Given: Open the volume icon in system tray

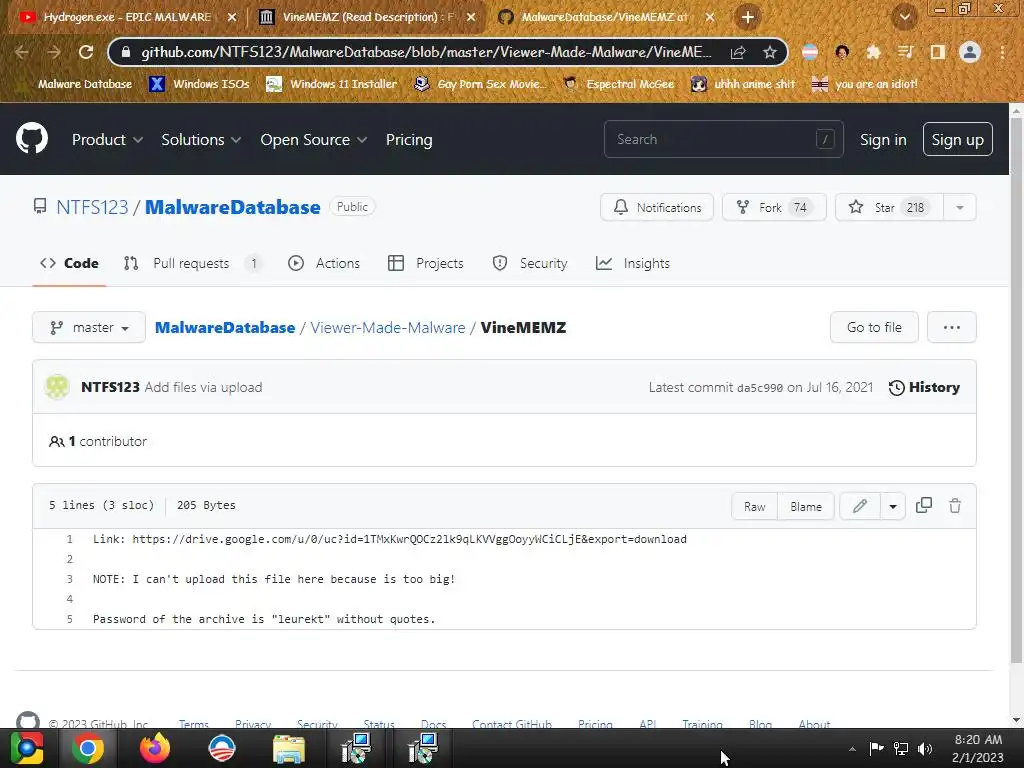Looking at the screenshot, I should 925,749.
